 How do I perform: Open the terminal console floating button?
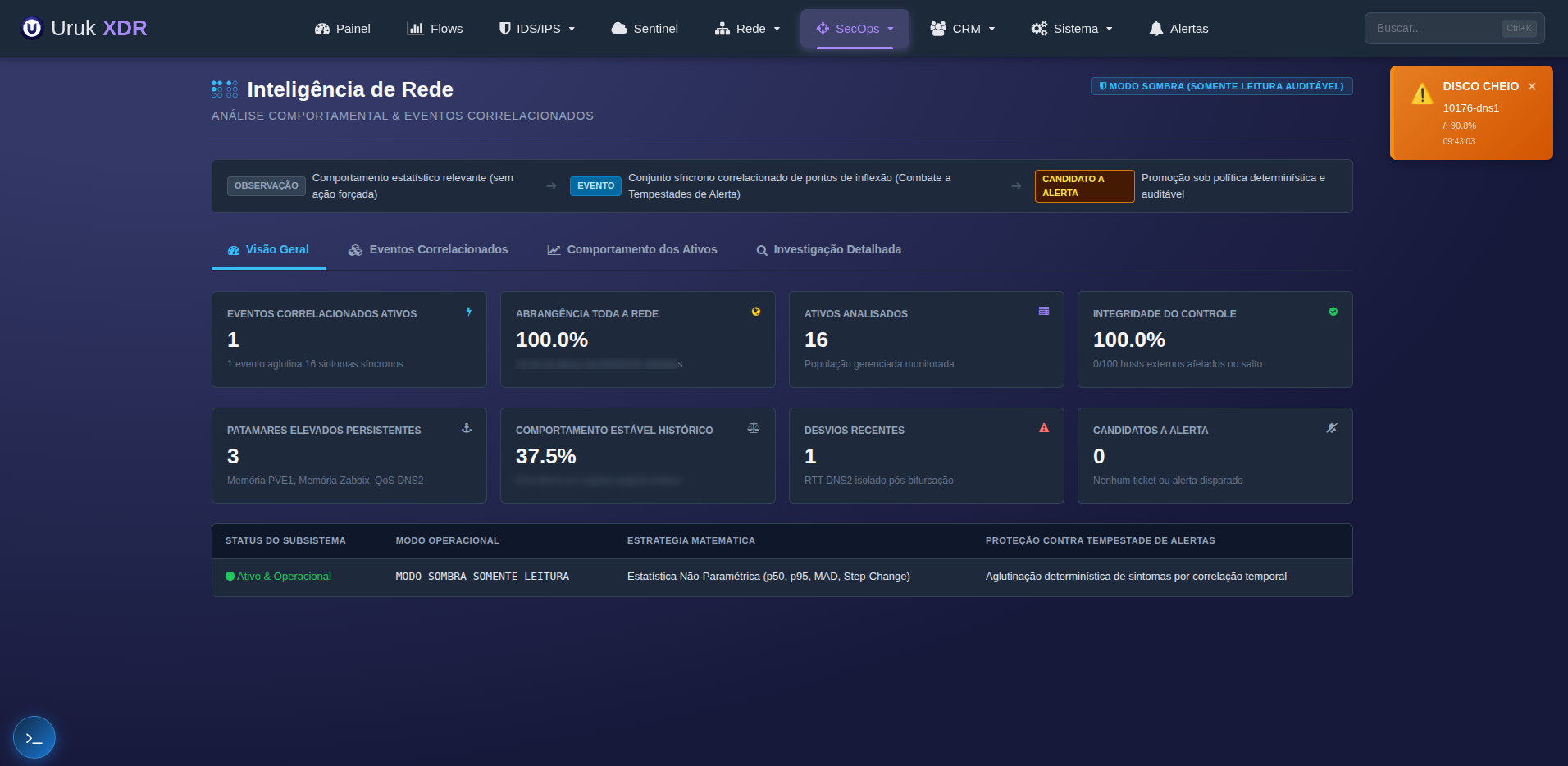(34, 737)
